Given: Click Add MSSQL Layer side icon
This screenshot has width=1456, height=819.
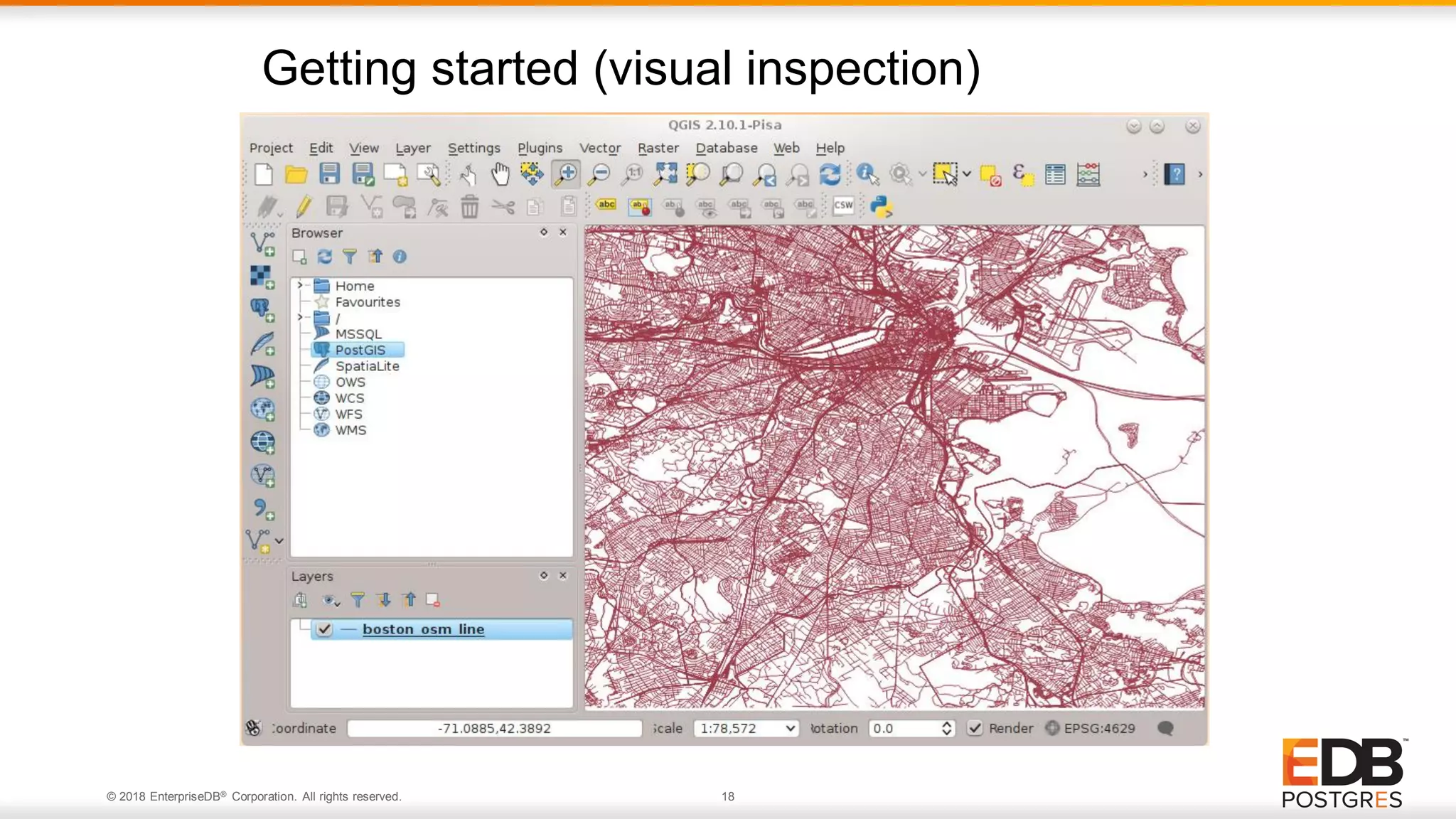Looking at the screenshot, I should tap(262, 376).
